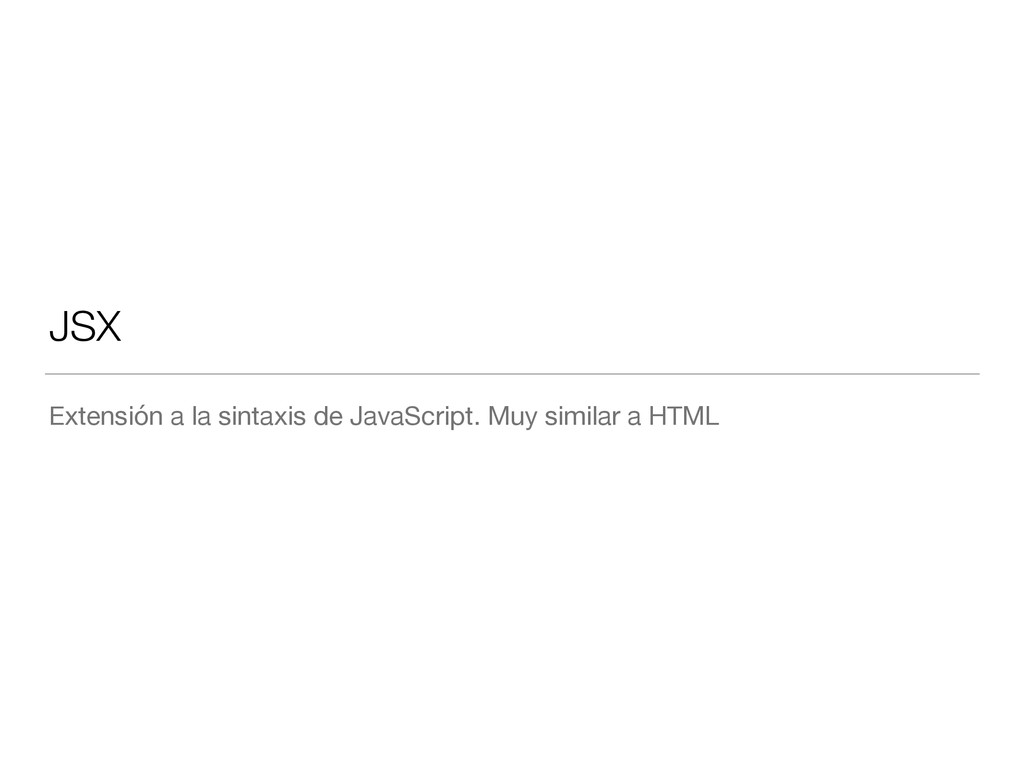Viewport: 1024px width, 768px height.
Task: Click the "a" right after Extensión
Action: tap(177, 419)
